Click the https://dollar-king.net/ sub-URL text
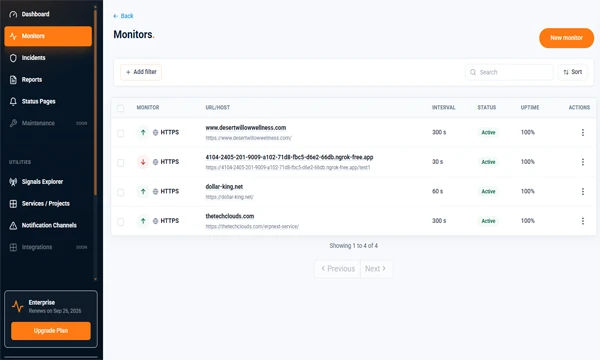 pyautogui.click(x=230, y=197)
